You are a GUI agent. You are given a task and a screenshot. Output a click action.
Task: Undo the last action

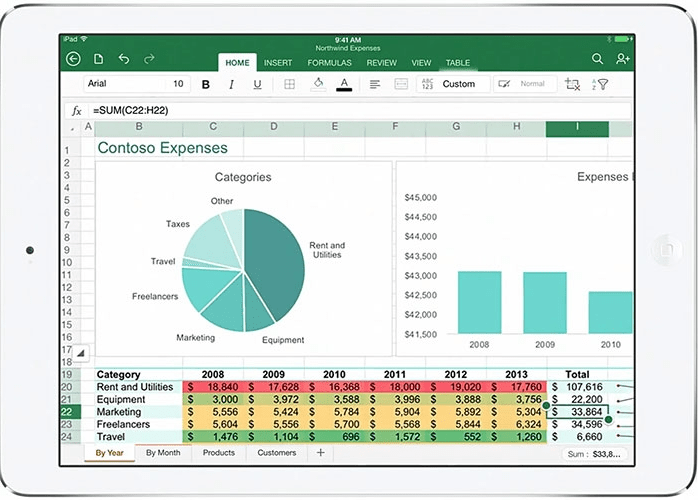coord(124,60)
